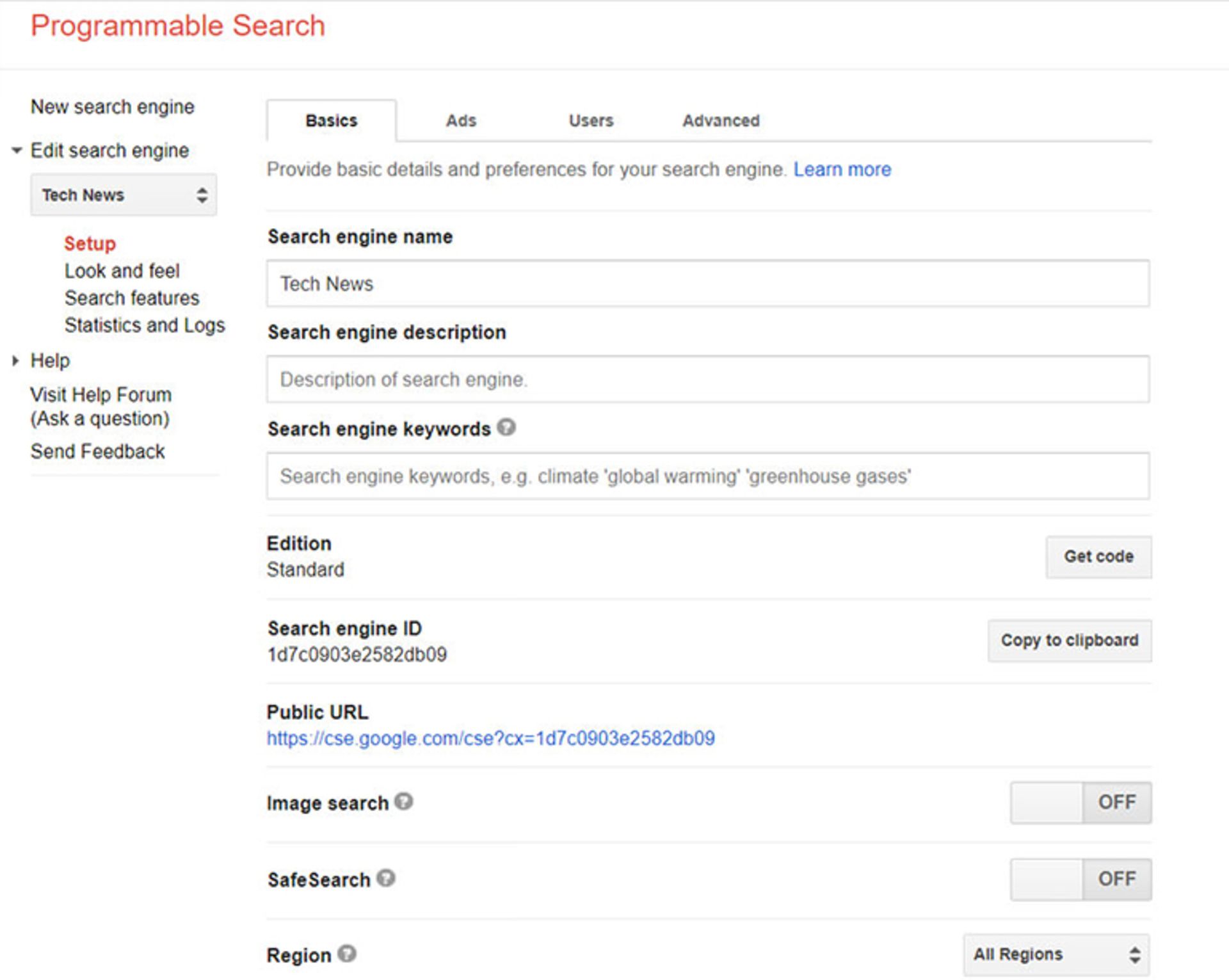This screenshot has width=1229, height=980.
Task: Click the Search engine description field
Action: (x=707, y=380)
